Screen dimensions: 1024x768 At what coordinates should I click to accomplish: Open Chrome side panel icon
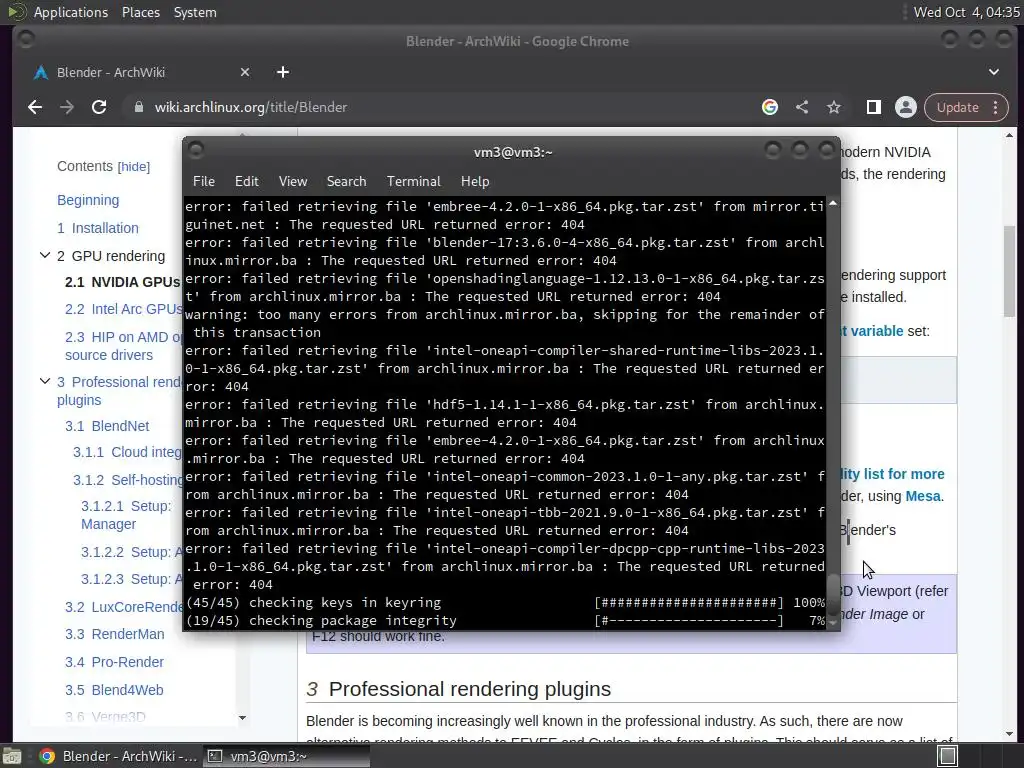(x=874, y=107)
